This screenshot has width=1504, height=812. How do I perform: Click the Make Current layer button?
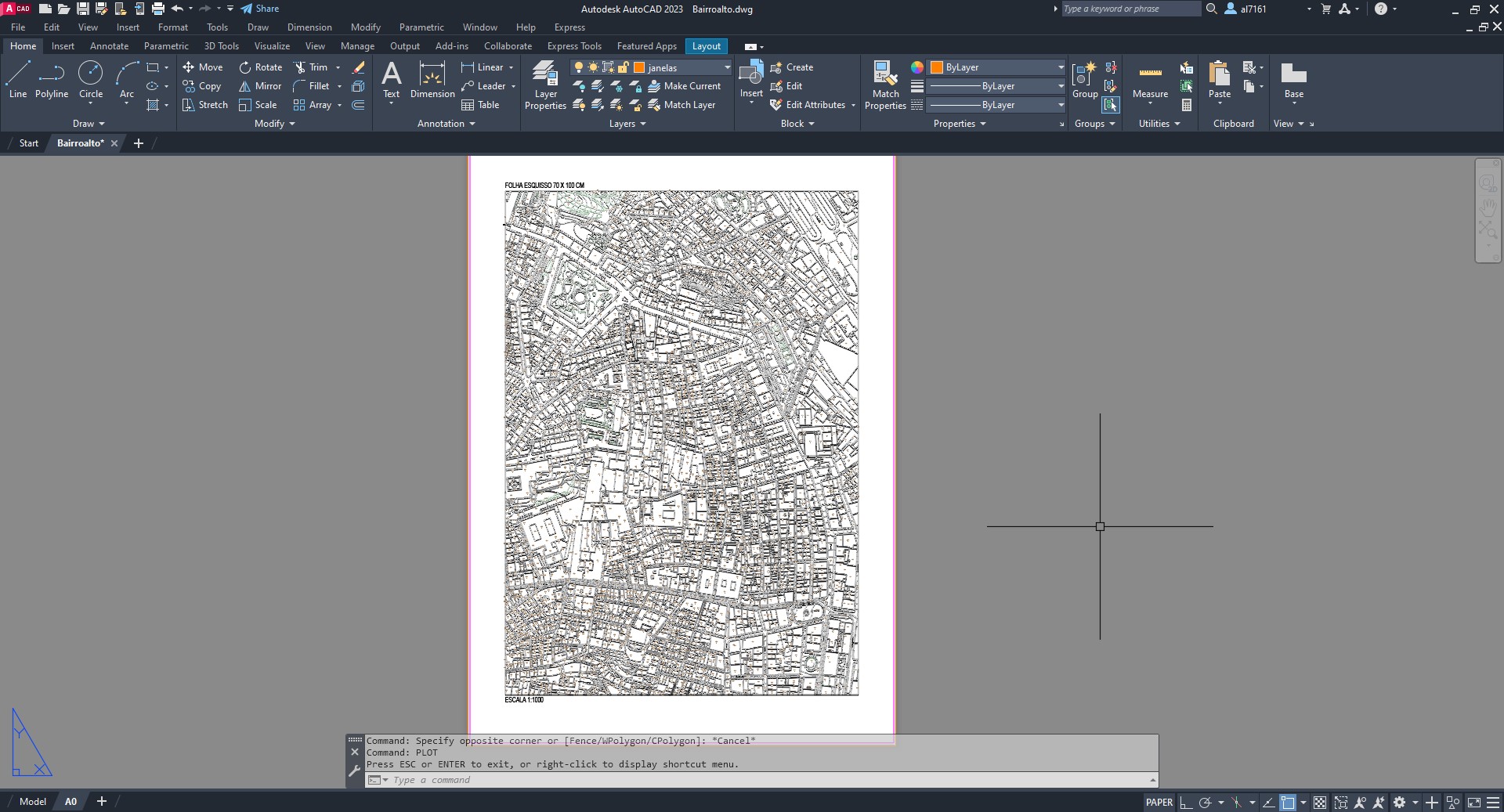point(684,86)
